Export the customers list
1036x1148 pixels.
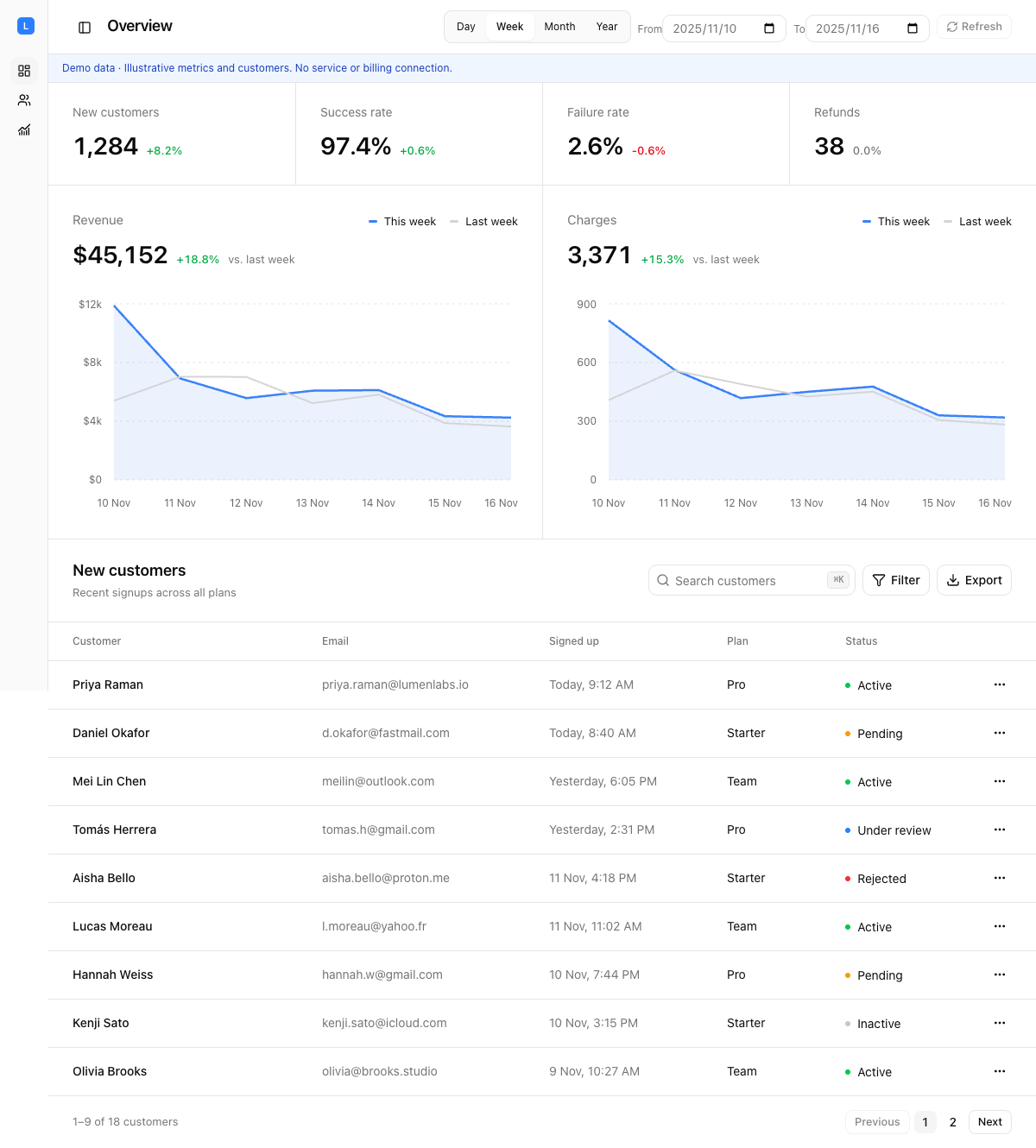(974, 580)
